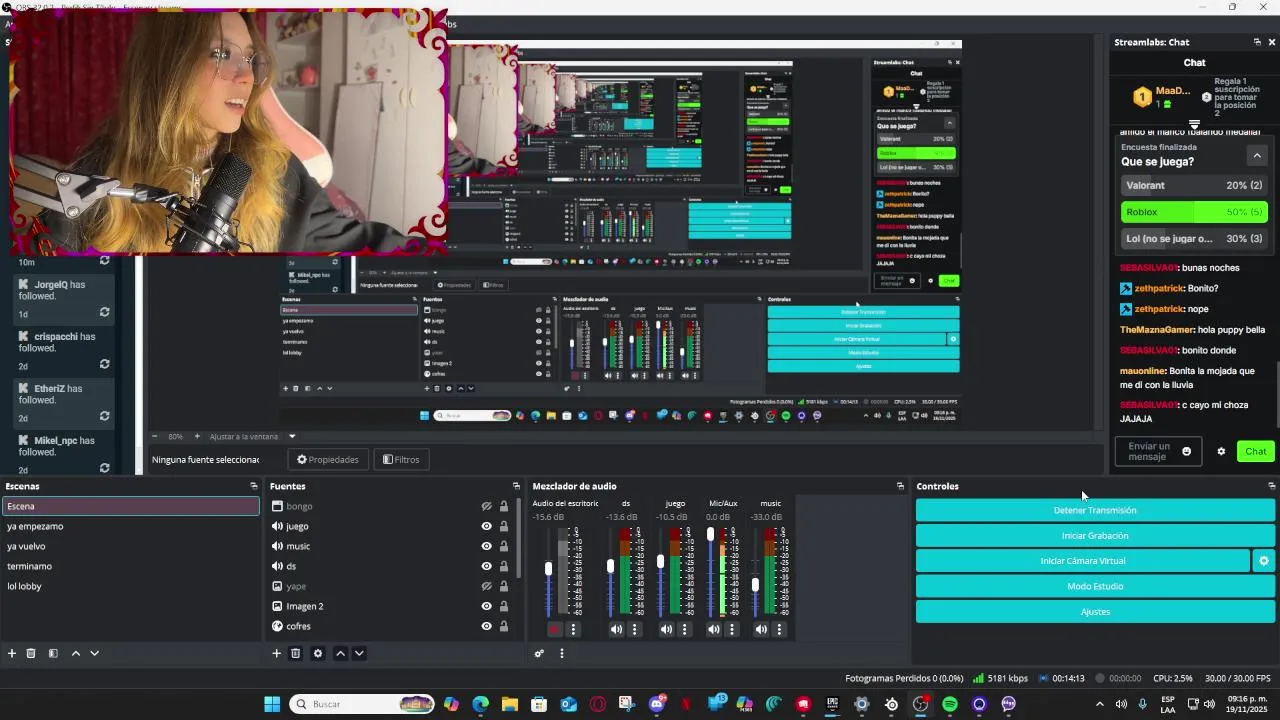Move the selected scene up
The height and width of the screenshot is (720, 1280).
(75, 653)
